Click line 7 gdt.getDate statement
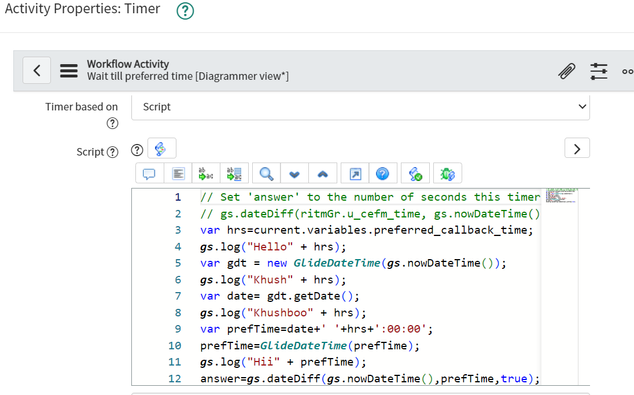 tap(280, 296)
